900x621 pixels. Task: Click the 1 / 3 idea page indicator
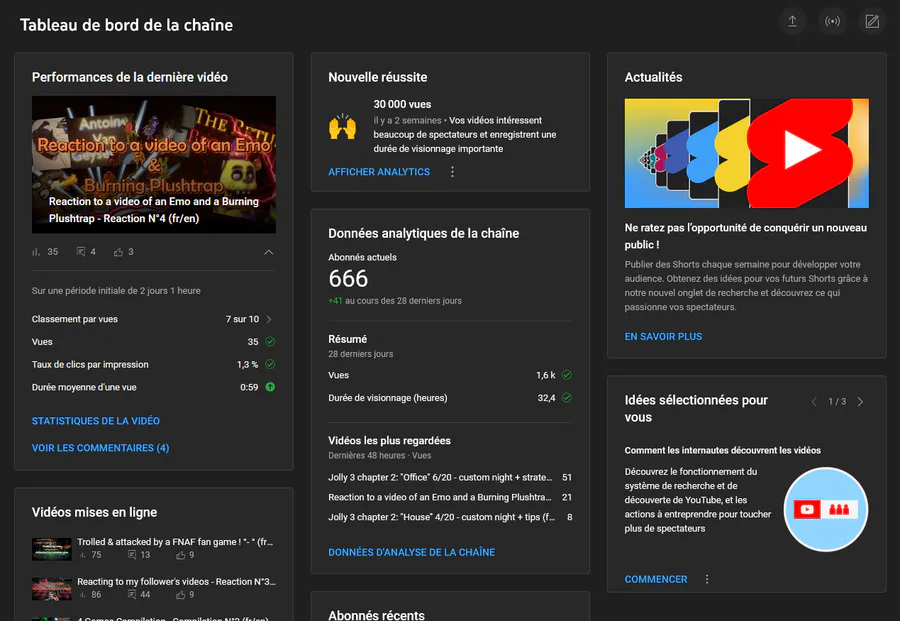coord(837,402)
